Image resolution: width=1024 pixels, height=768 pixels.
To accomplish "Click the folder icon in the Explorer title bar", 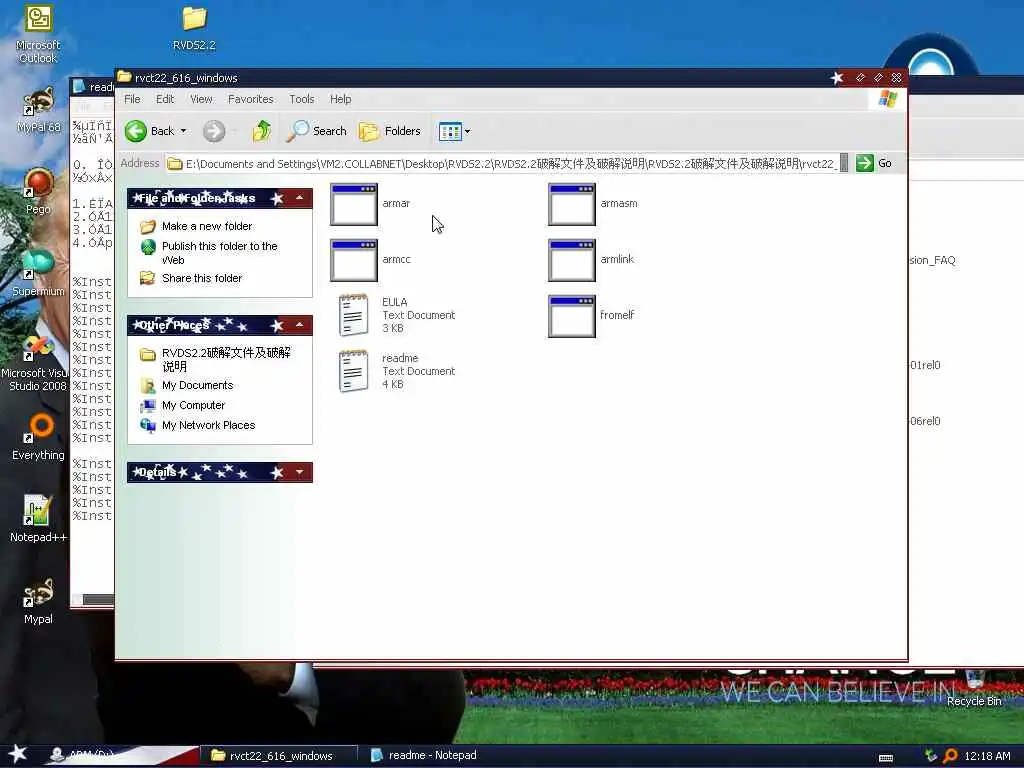I will 124,77.
